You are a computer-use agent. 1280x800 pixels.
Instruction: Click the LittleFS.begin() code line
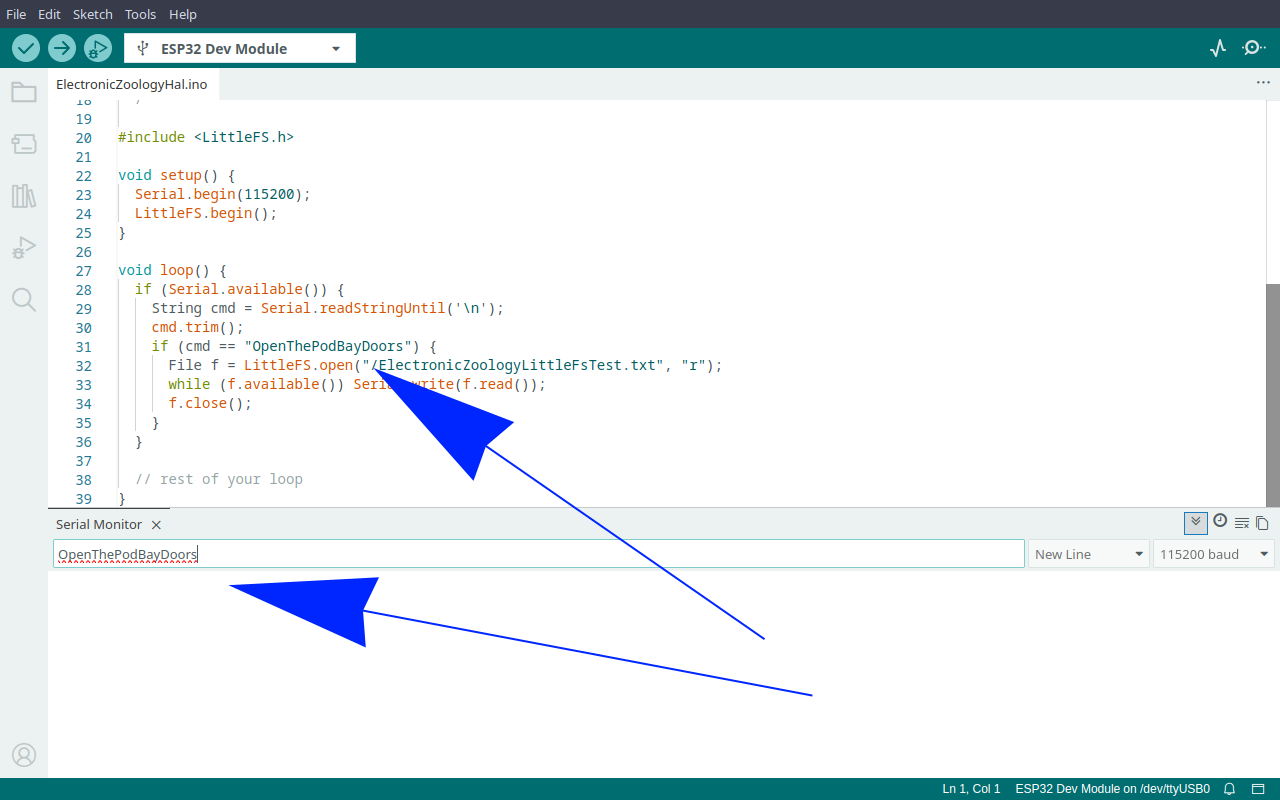tap(206, 214)
